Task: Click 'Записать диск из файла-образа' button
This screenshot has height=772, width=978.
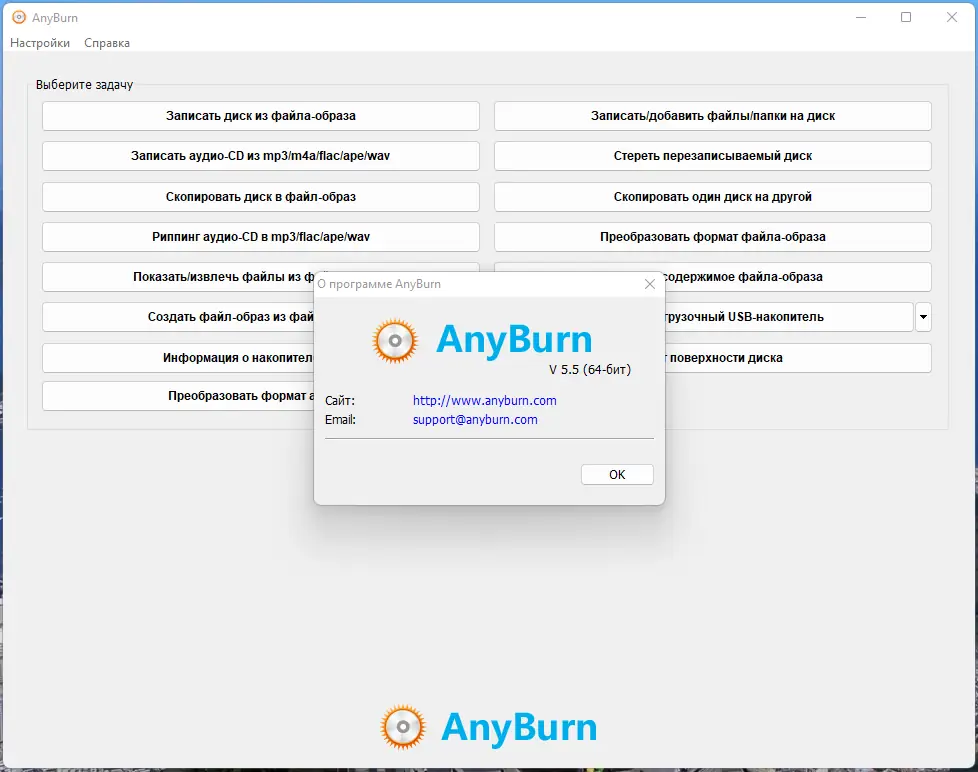Action: coord(261,116)
